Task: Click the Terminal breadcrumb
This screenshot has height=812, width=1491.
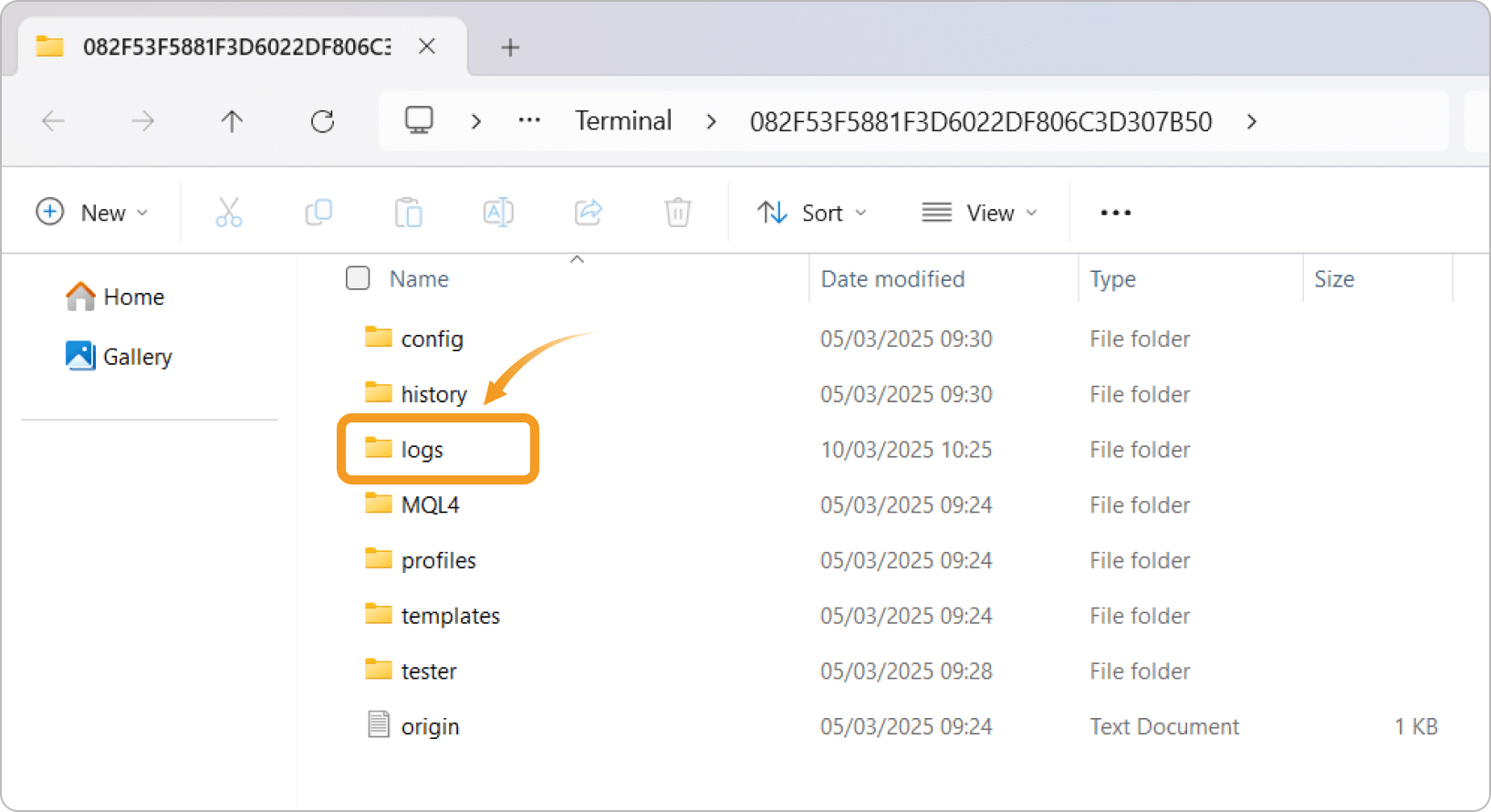Action: tap(623, 120)
